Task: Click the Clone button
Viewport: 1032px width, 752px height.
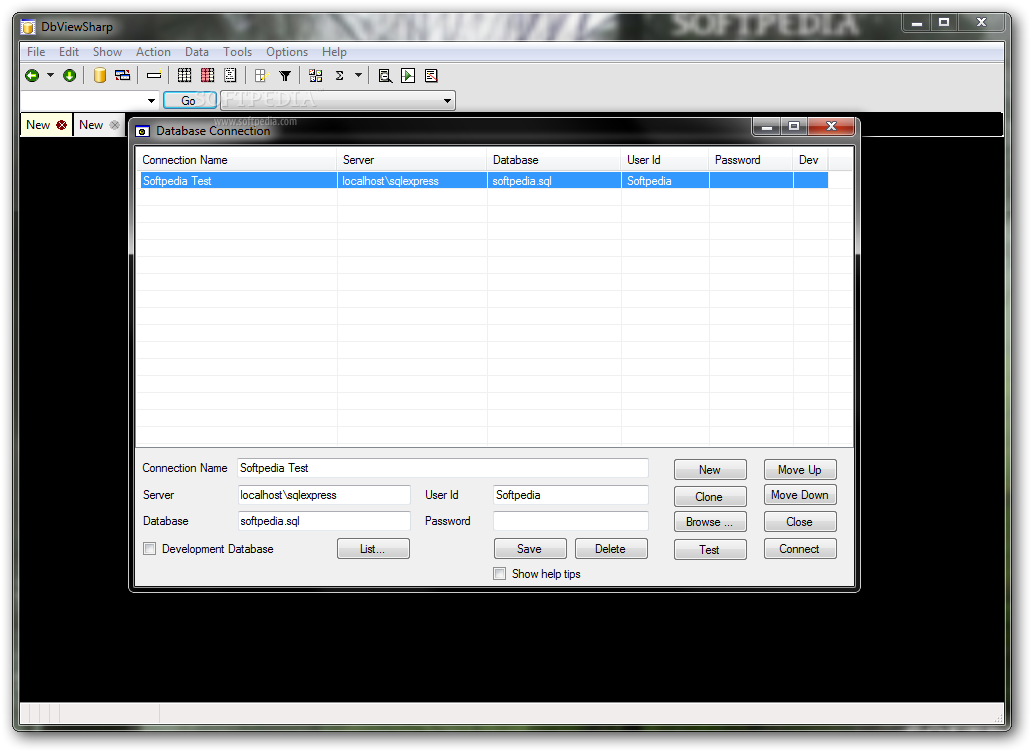Action: [x=710, y=497]
